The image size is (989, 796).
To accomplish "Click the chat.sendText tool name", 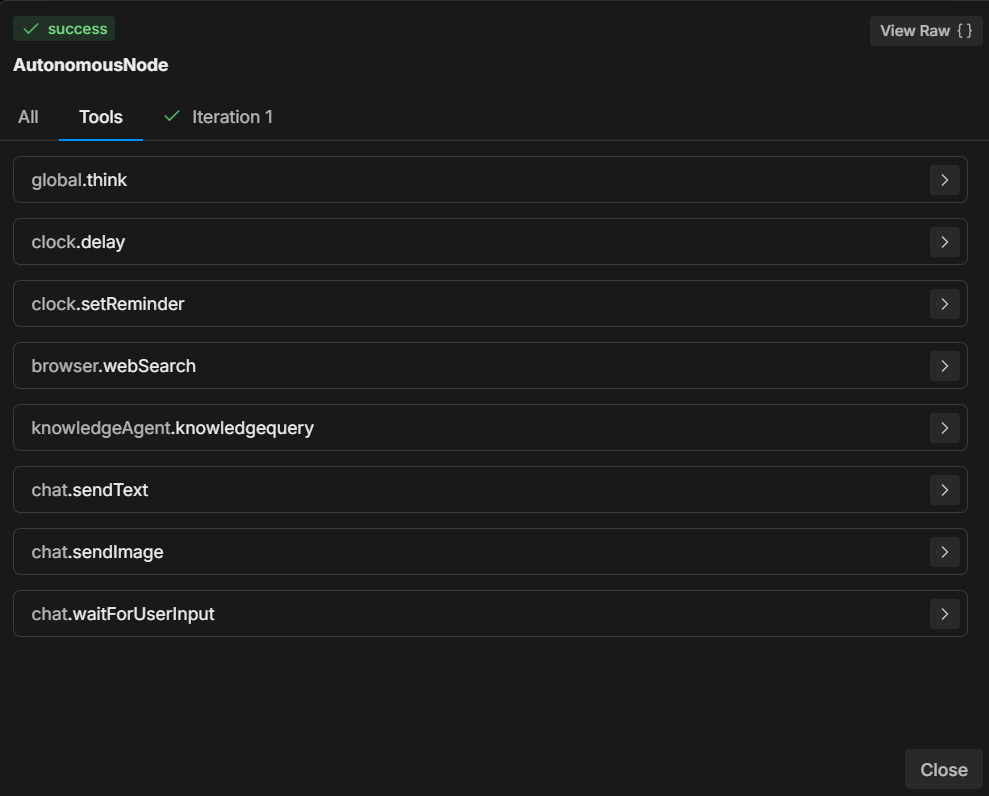I will [x=90, y=490].
